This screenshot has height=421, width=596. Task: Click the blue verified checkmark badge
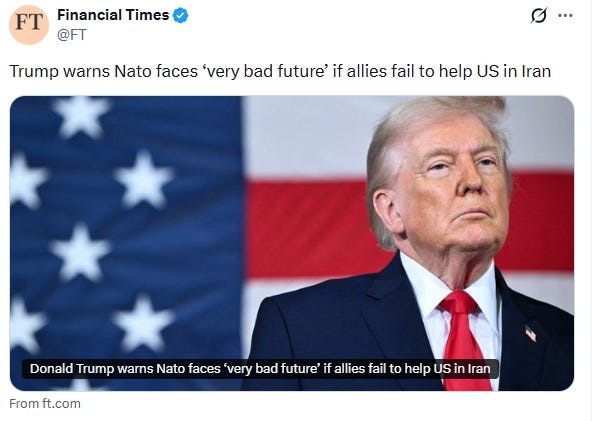pos(181,16)
